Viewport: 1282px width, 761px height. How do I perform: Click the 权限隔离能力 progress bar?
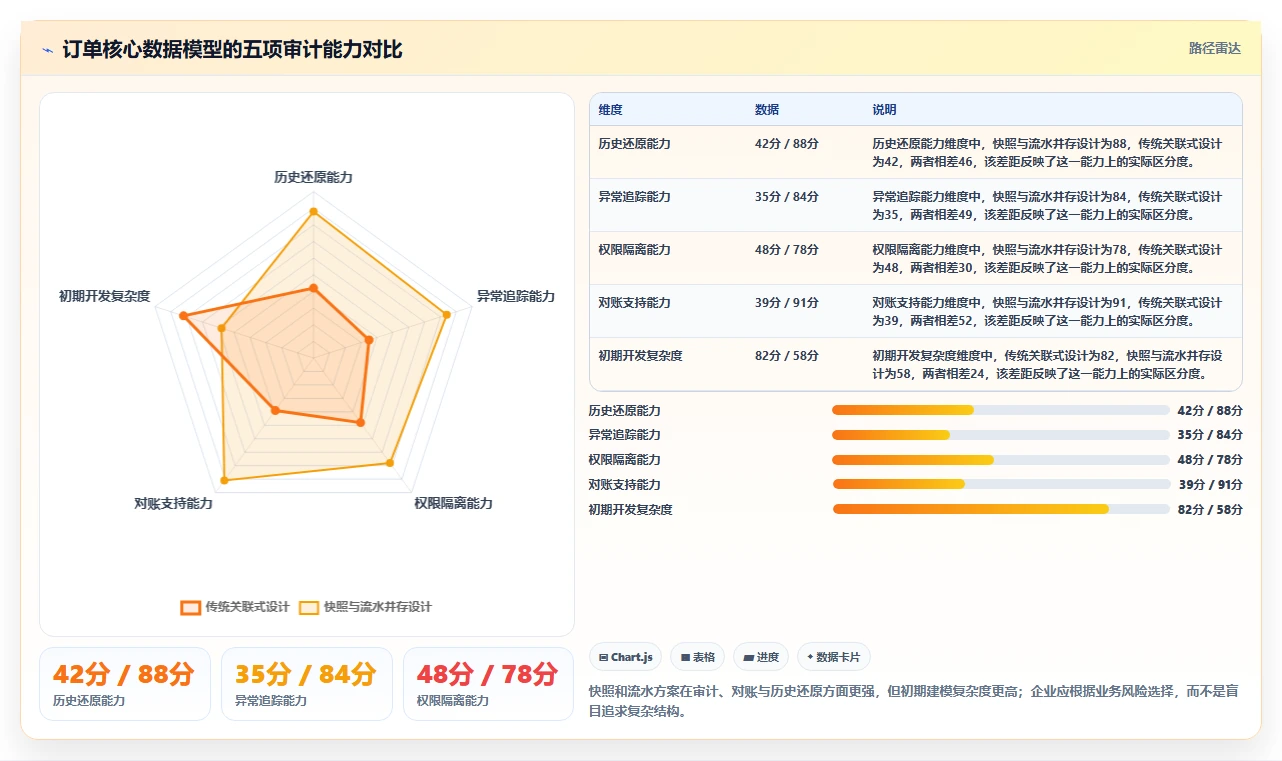[1000, 460]
